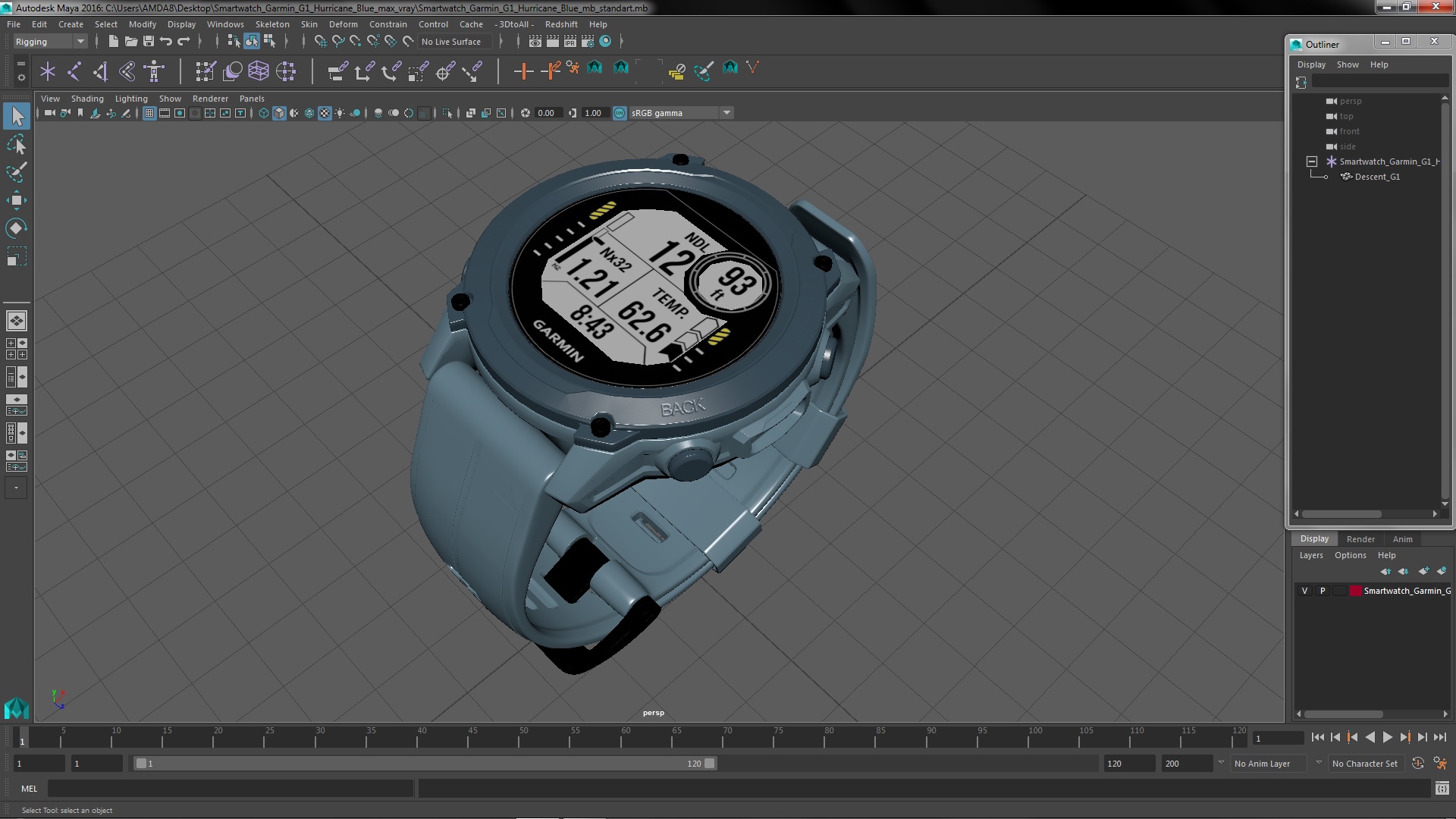Redo the last action from the toolbar

click(x=184, y=42)
